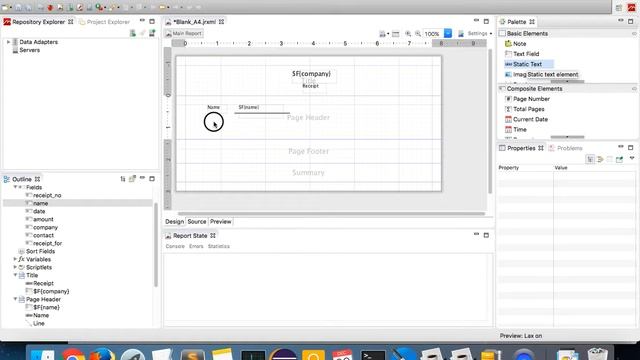The height and width of the screenshot is (360, 640).
Task: Switch to the Source tab
Action: 197,222
